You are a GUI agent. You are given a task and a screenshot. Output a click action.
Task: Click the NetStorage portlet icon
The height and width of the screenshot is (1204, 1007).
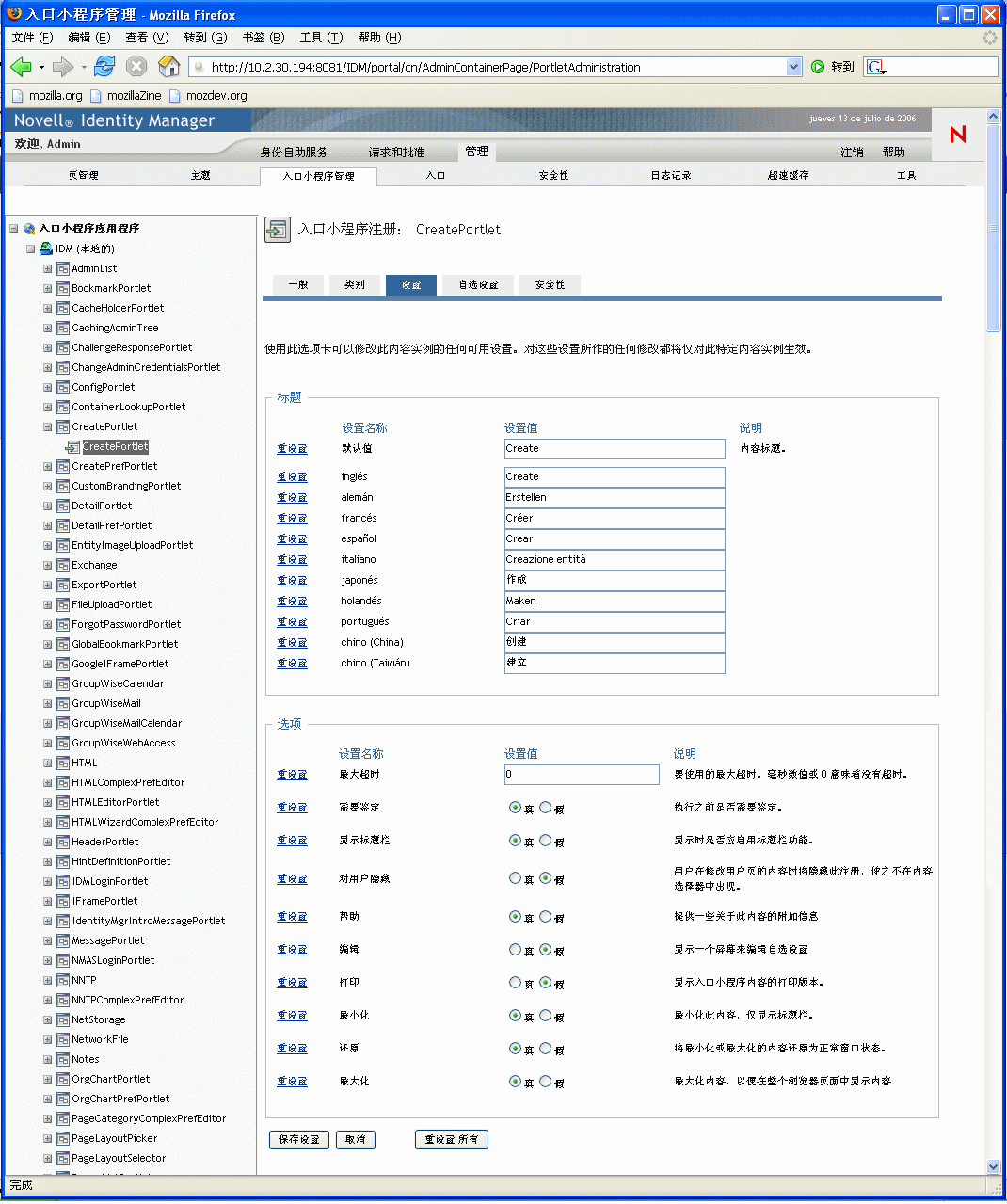63,1019
